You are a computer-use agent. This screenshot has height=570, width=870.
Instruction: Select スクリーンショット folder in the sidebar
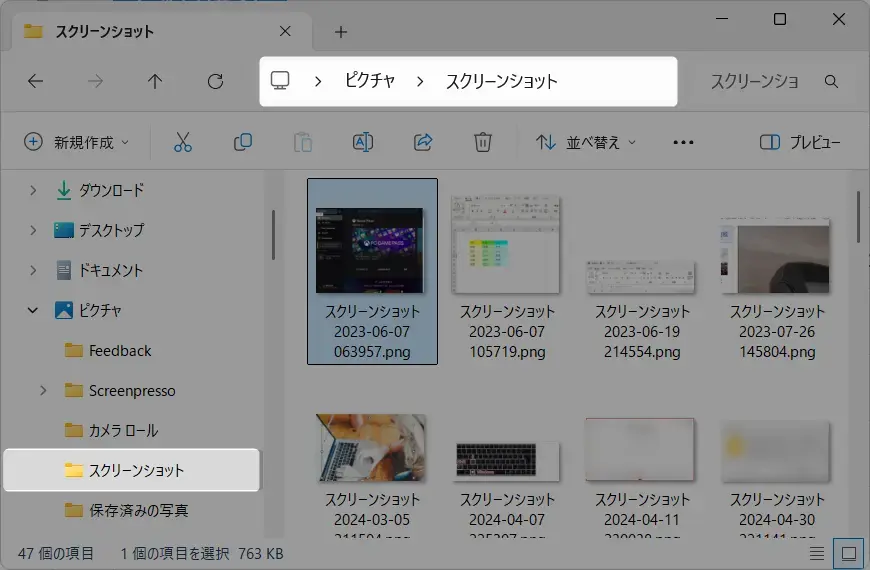pos(131,470)
